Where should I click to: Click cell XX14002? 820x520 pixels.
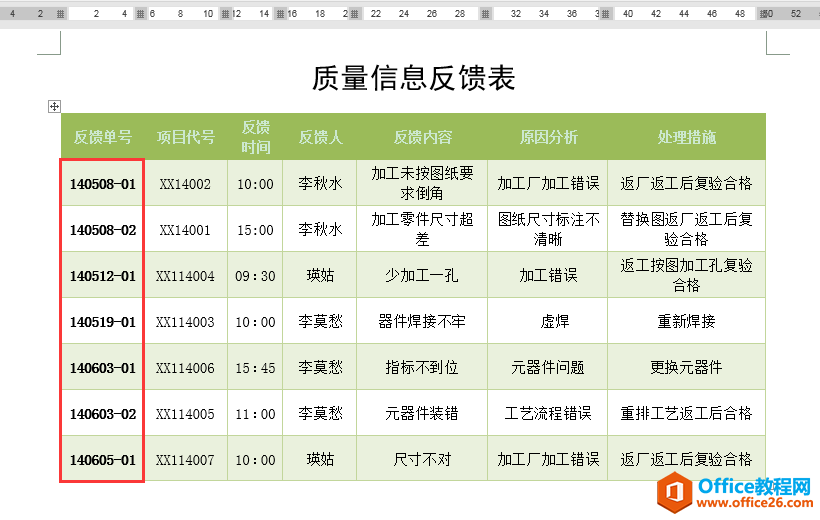point(185,184)
